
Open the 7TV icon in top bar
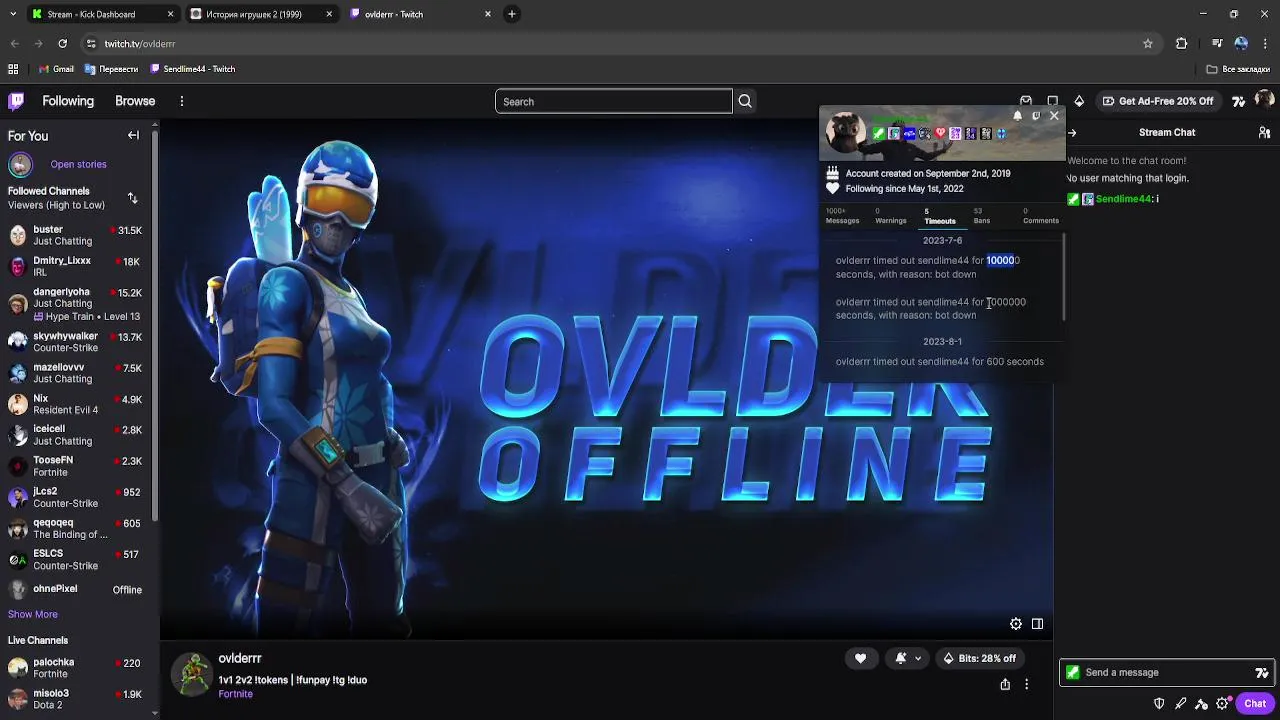tap(1239, 101)
